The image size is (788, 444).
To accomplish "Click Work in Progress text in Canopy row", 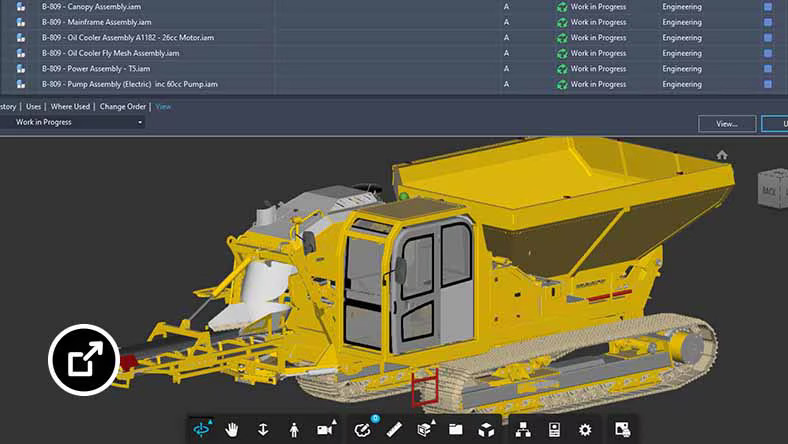I will pos(598,7).
